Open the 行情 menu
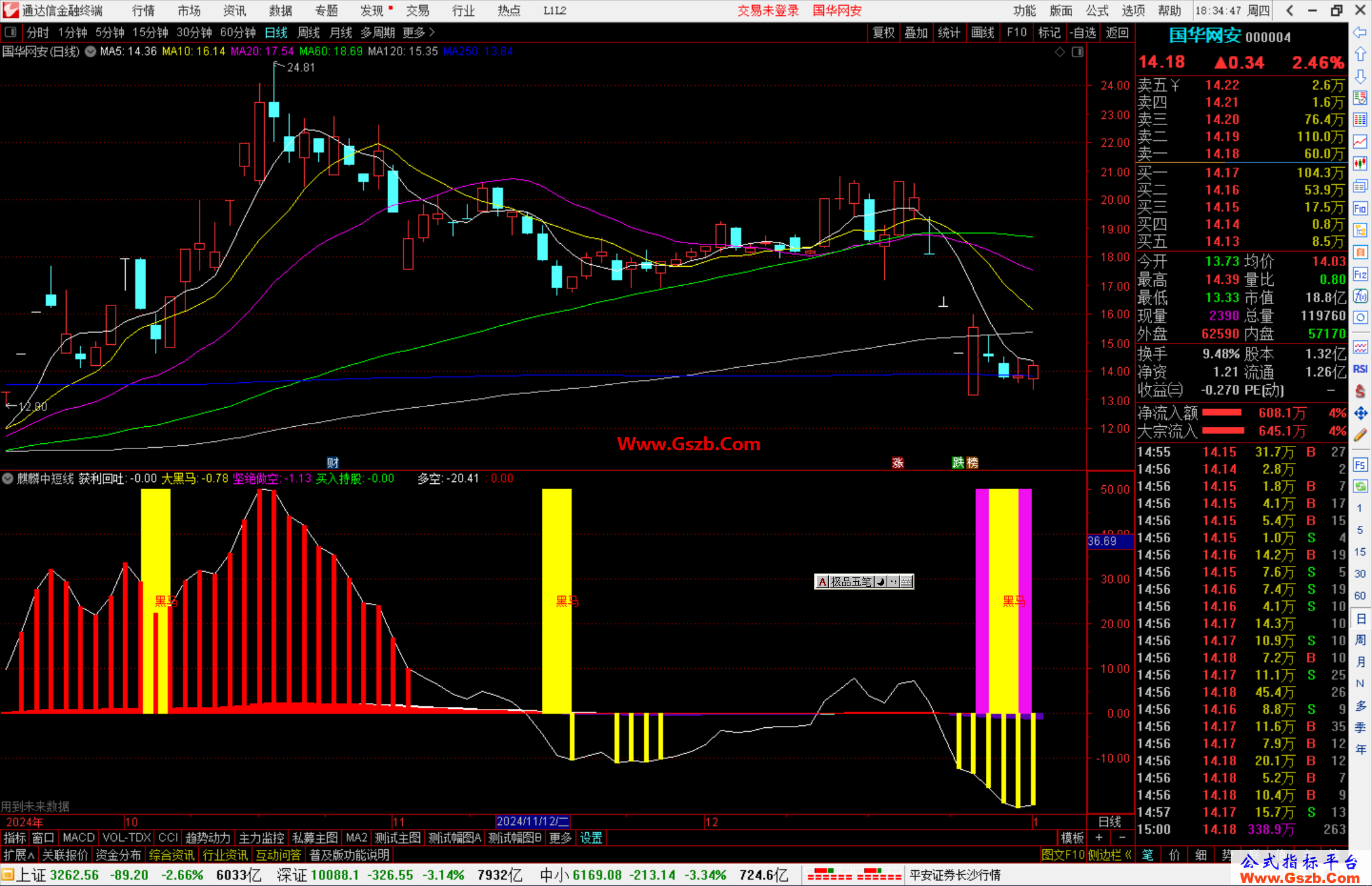The height and width of the screenshot is (886, 1372). click(143, 10)
